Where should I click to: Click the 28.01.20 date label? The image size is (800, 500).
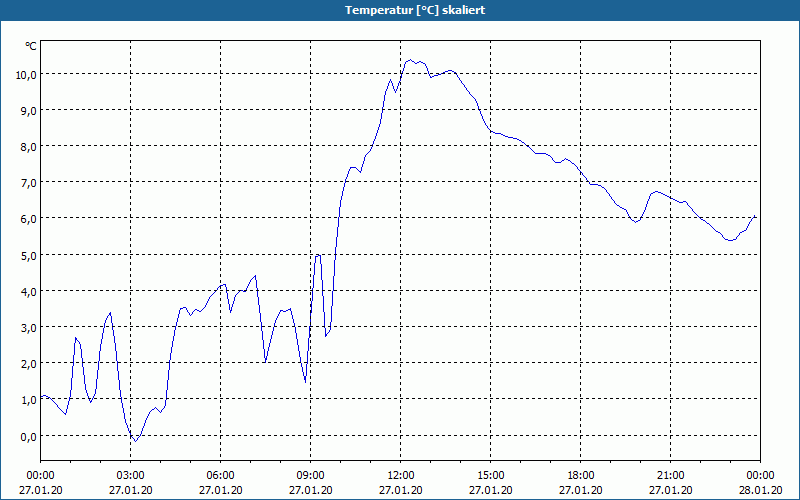coord(760,490)
